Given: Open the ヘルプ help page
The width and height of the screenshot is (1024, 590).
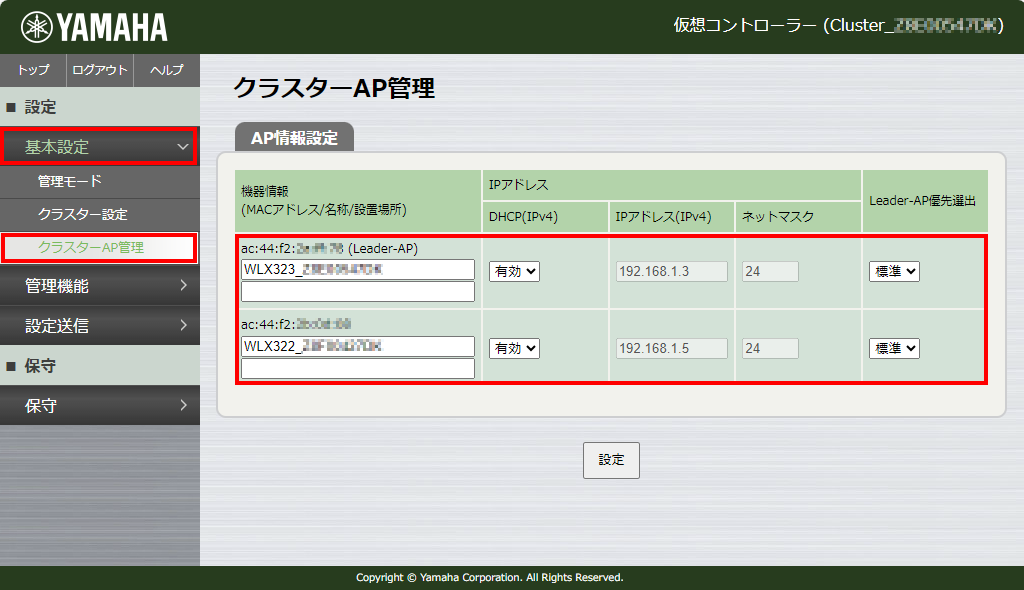Looking at the screenshot, I should (x=166, y=70).
